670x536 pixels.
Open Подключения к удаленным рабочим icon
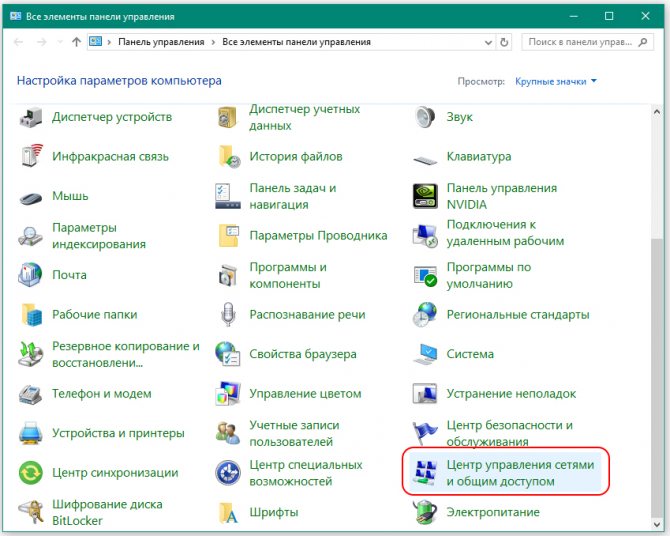[x=425, y=236]
